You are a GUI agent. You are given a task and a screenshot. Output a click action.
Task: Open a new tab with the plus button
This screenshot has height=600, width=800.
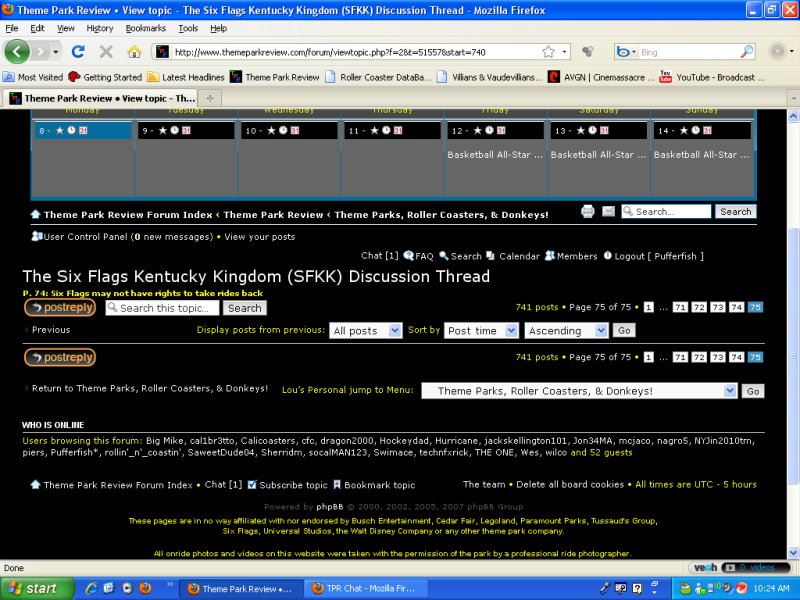210,98
